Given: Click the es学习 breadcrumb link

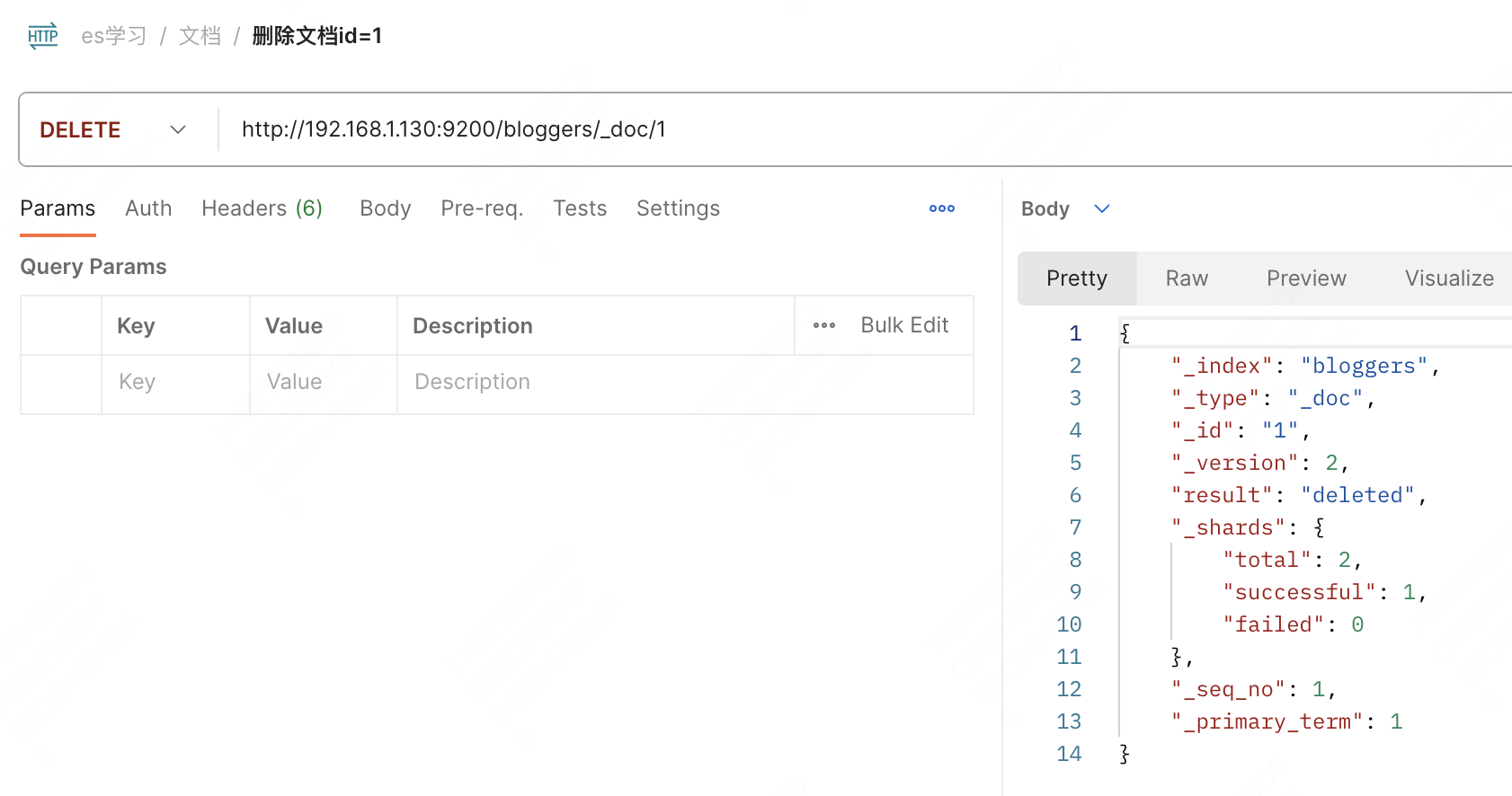Looking at the screenshot, I should coord(113,36).
